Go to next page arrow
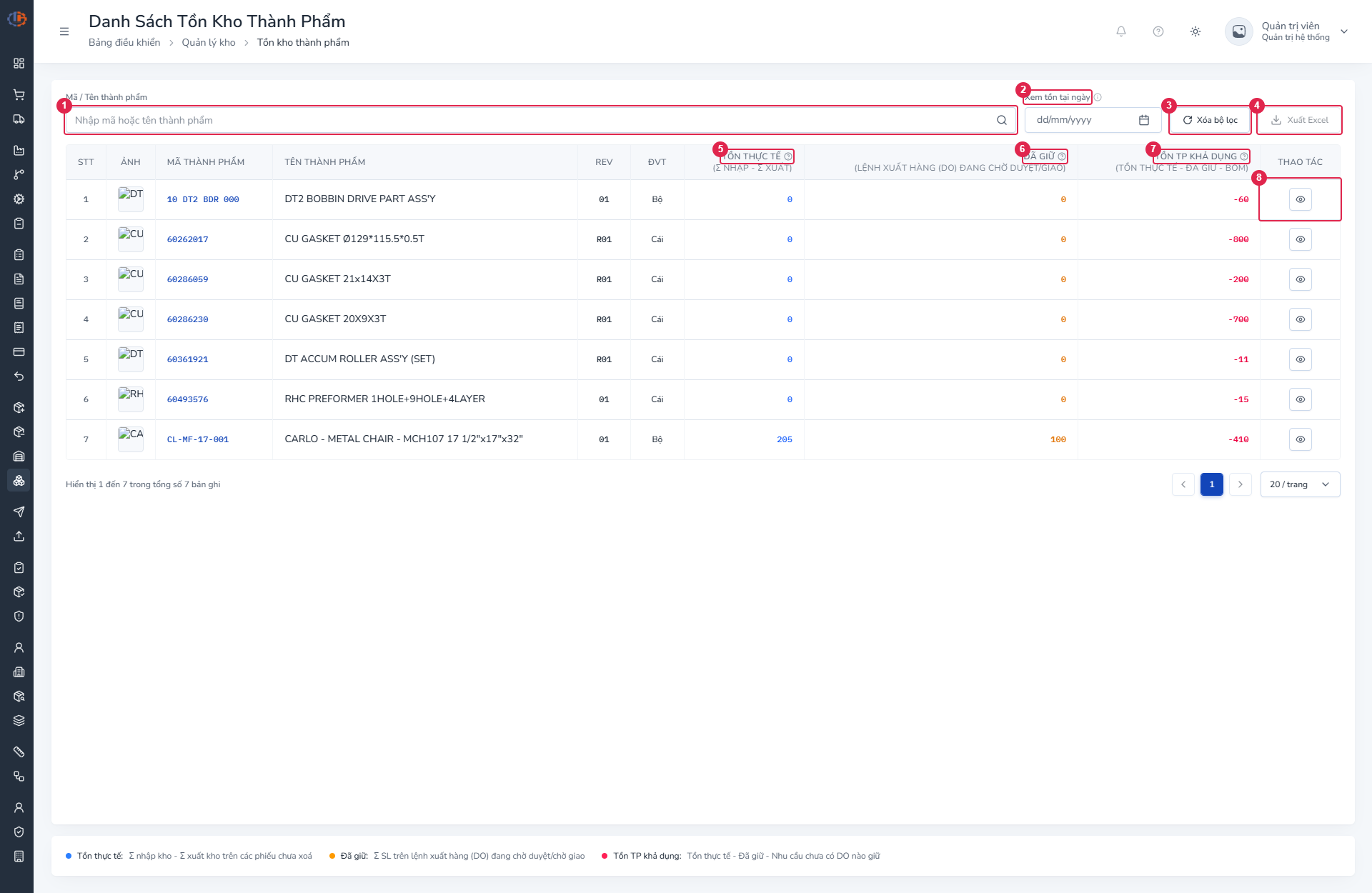The height and width of the screenshot is (893, 1372). (1241, 484)
